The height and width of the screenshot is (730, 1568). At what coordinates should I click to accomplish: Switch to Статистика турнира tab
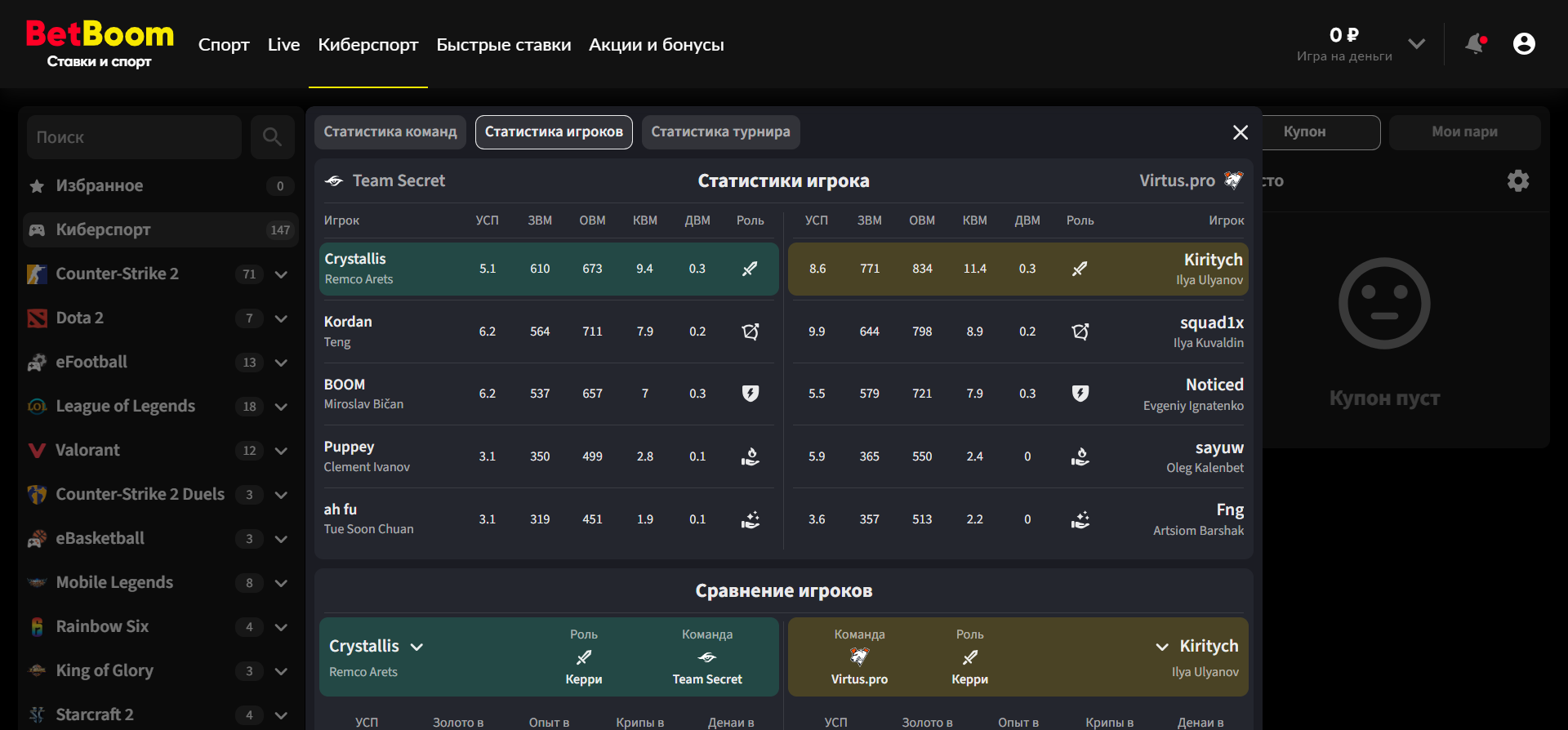click(720, 132)
